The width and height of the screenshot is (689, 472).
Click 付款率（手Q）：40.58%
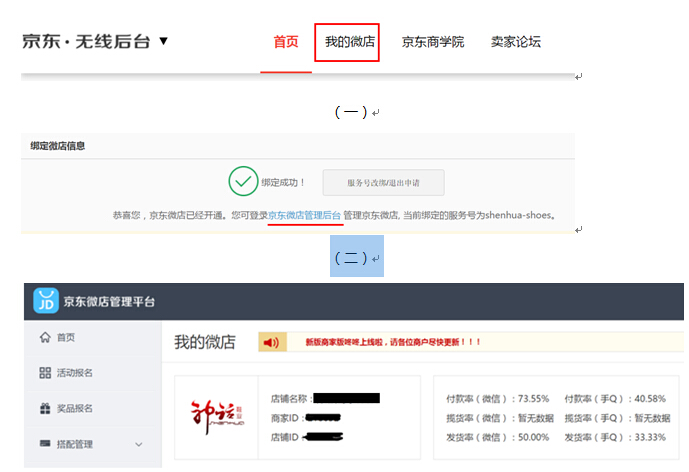point(615,399)
